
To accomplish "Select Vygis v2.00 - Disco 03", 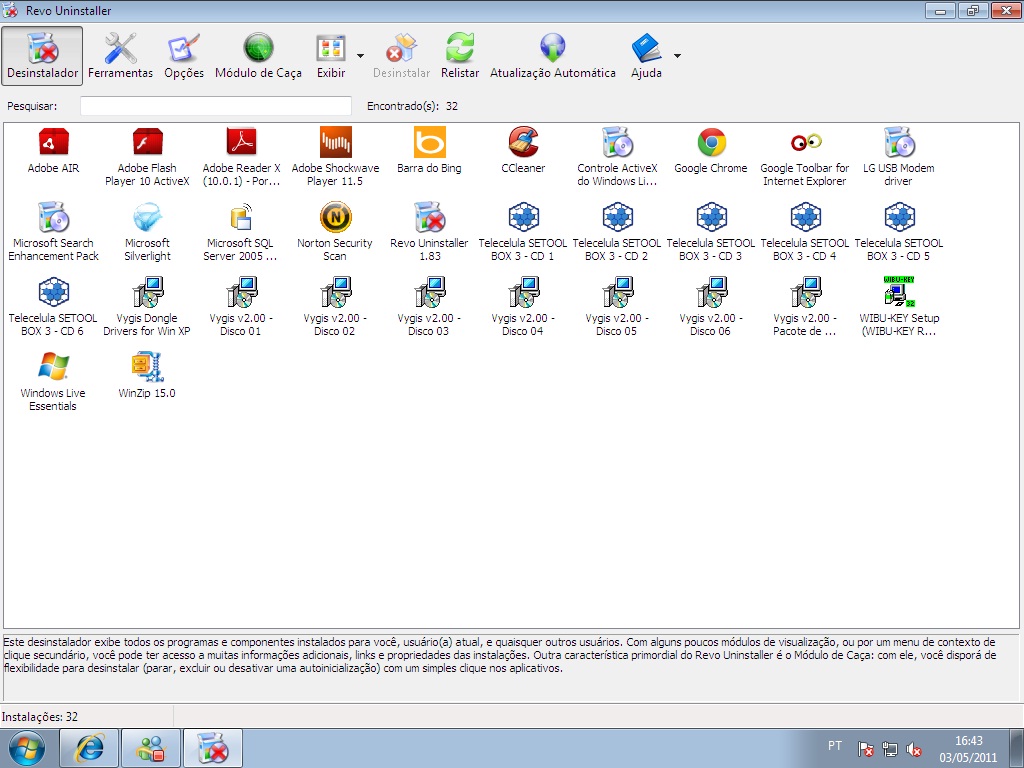I will pyautogui.click(x=429, y=308).
